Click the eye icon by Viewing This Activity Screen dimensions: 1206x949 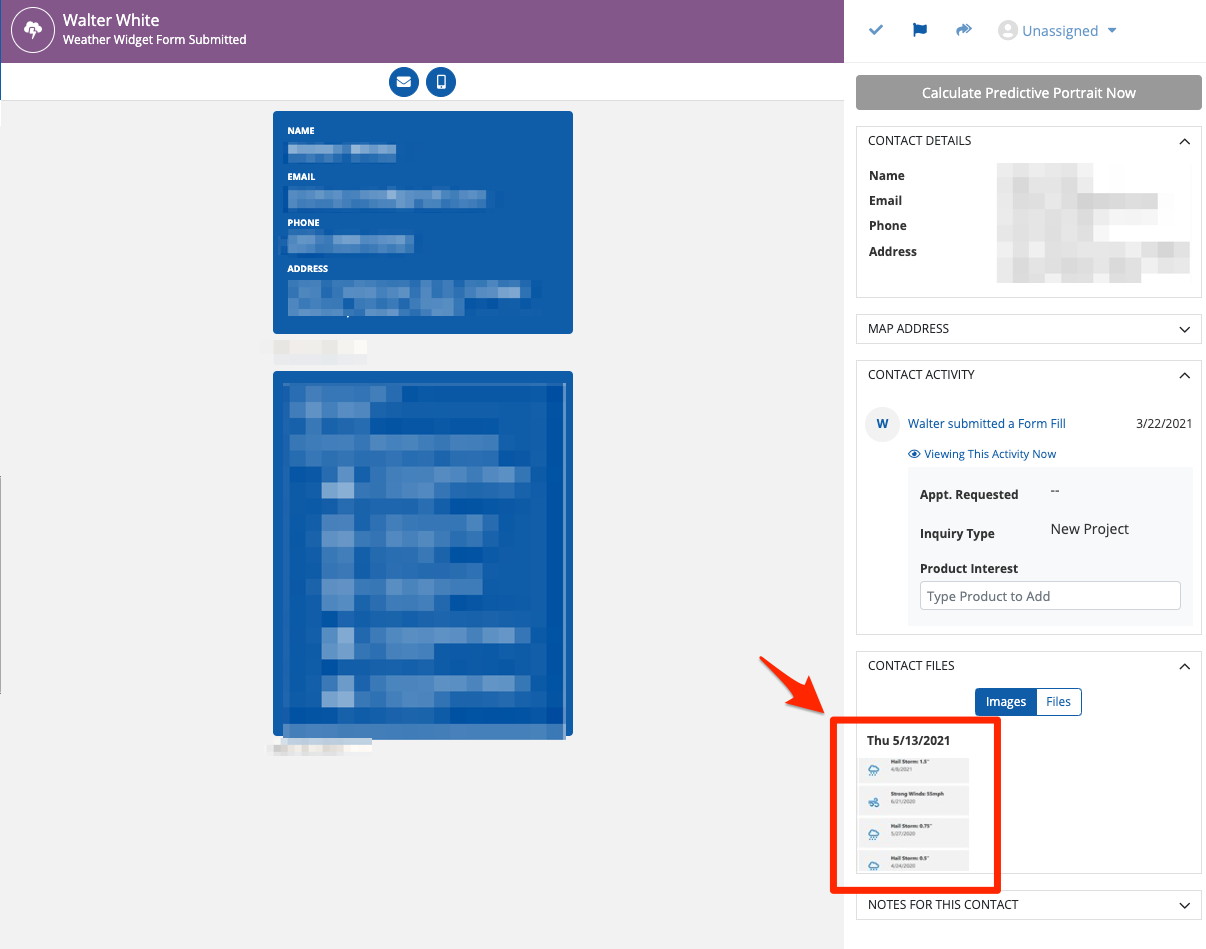tap(914, 454)
